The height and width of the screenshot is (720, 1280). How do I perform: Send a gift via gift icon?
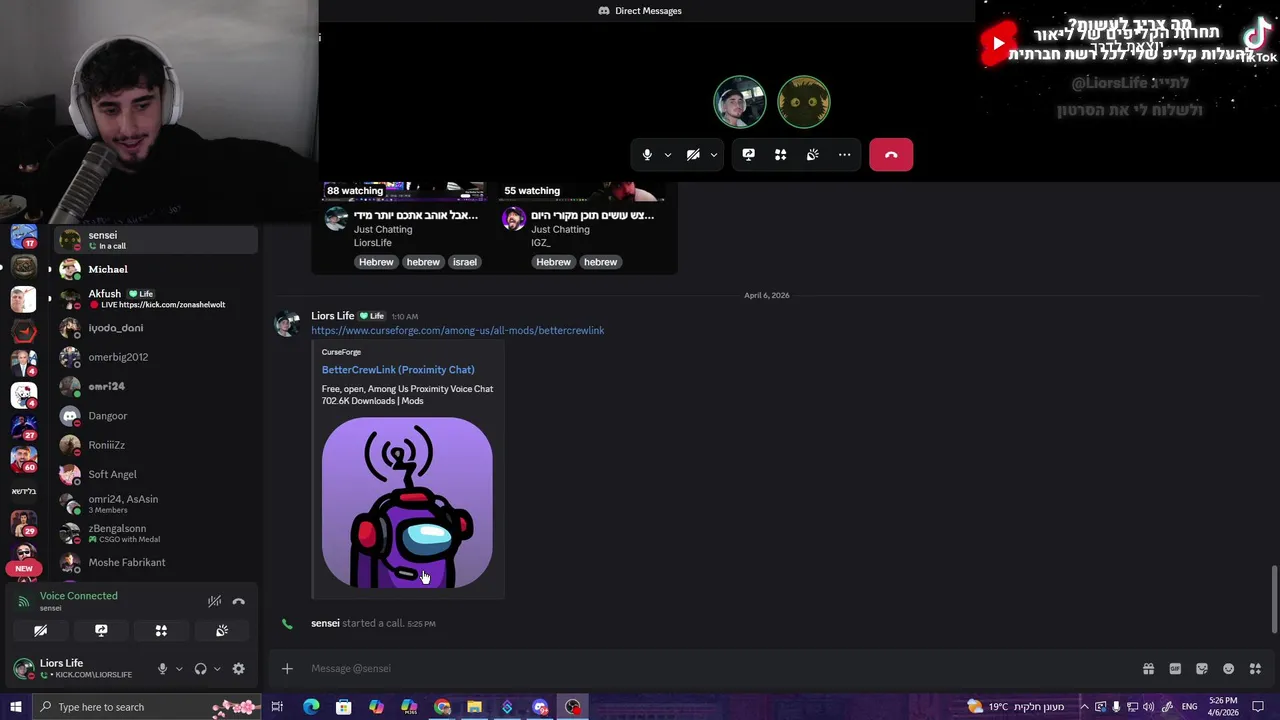pyautogui.click(x=1148, y=669)
